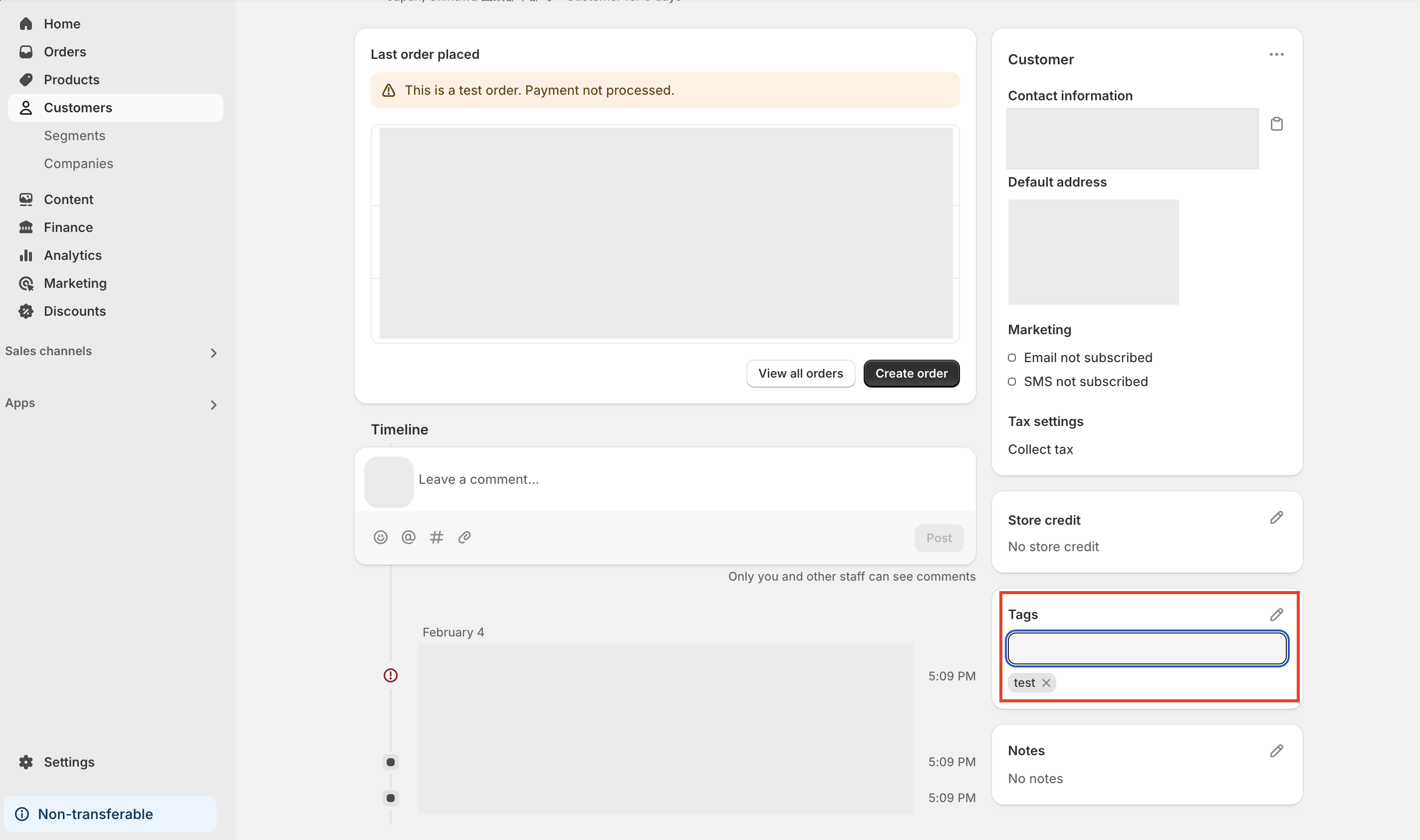Viewport: 1420px width, 840px height.
Task: Click Email not subscribed status
Action: tap(1088, 358)
